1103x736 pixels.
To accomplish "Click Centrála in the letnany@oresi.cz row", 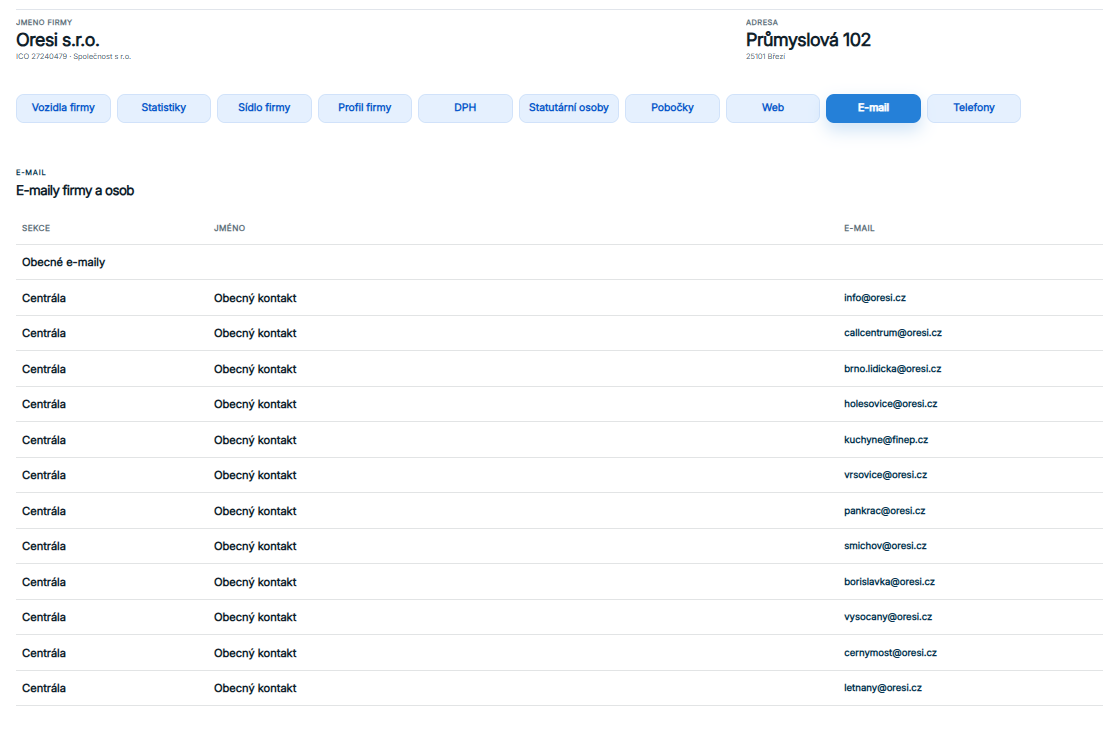I will pos(44,688).
